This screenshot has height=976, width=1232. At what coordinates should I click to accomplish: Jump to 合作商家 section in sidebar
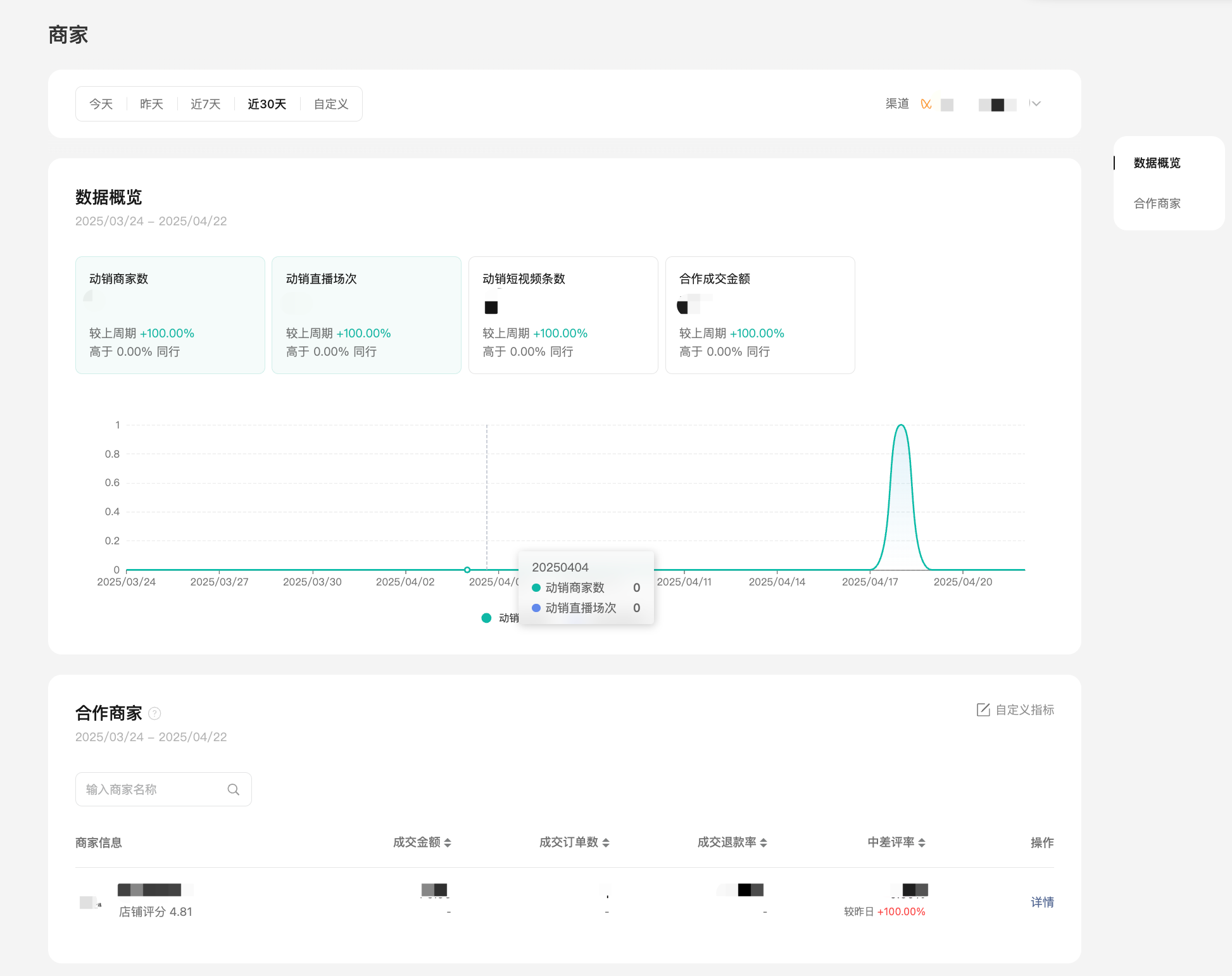(1157, 203)
